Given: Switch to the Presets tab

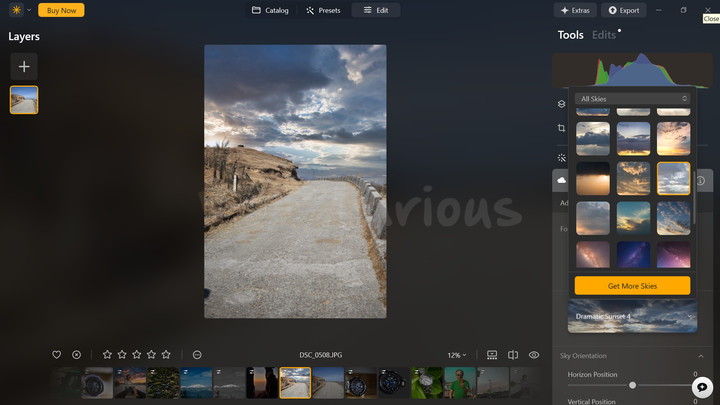Looking at the screenshot, I should click(323, 10).
